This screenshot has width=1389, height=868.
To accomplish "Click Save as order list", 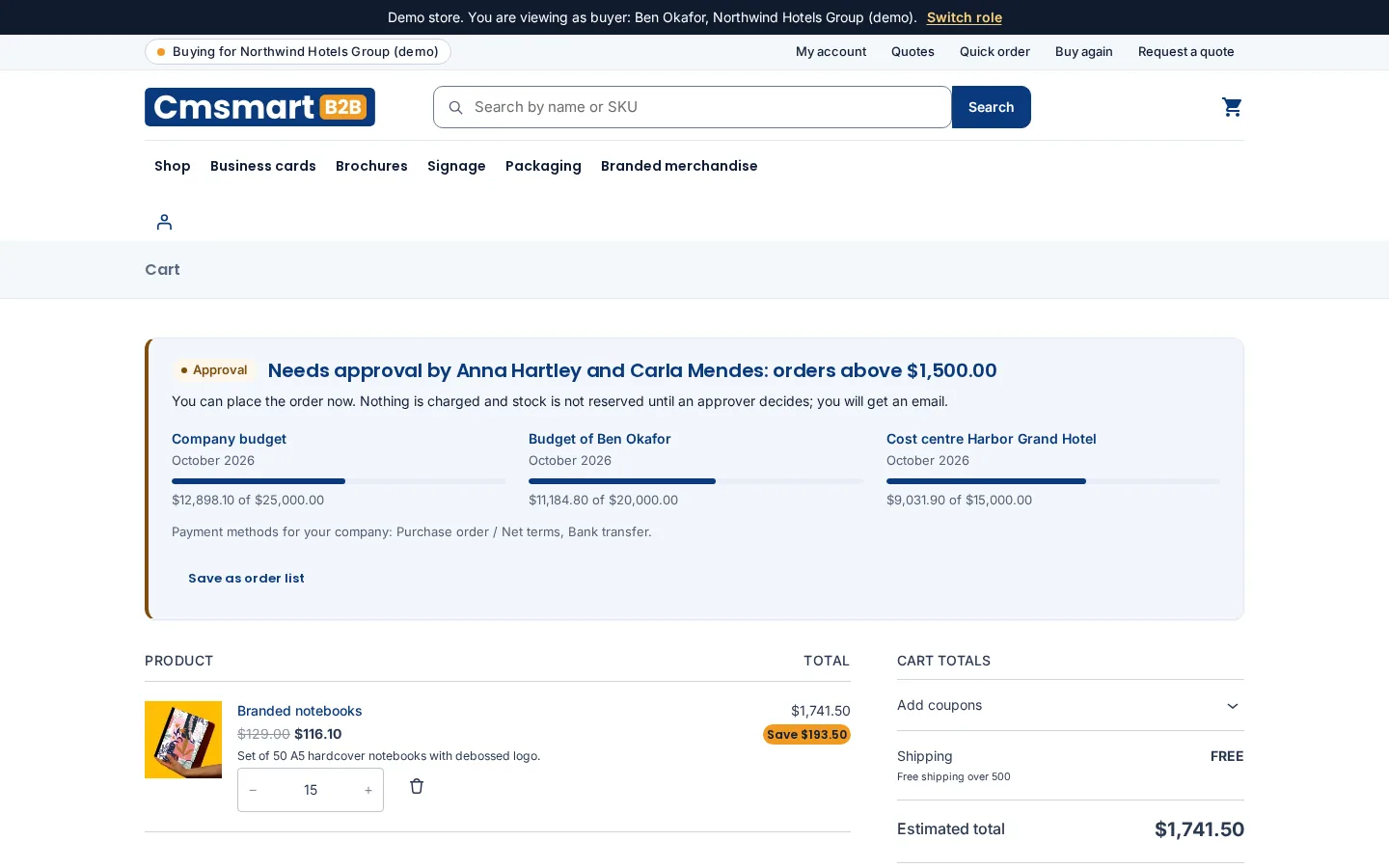I will coord(246,578).
